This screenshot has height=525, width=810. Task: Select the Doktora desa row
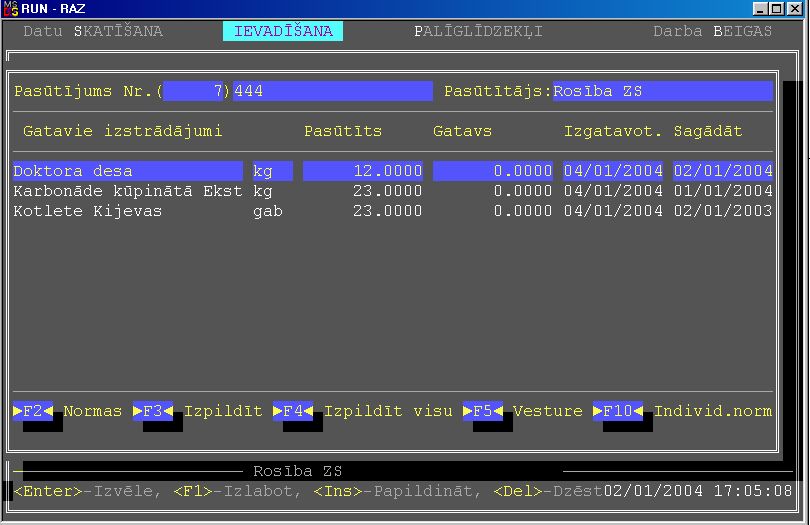pyautogui.click(x=393, y=171)
